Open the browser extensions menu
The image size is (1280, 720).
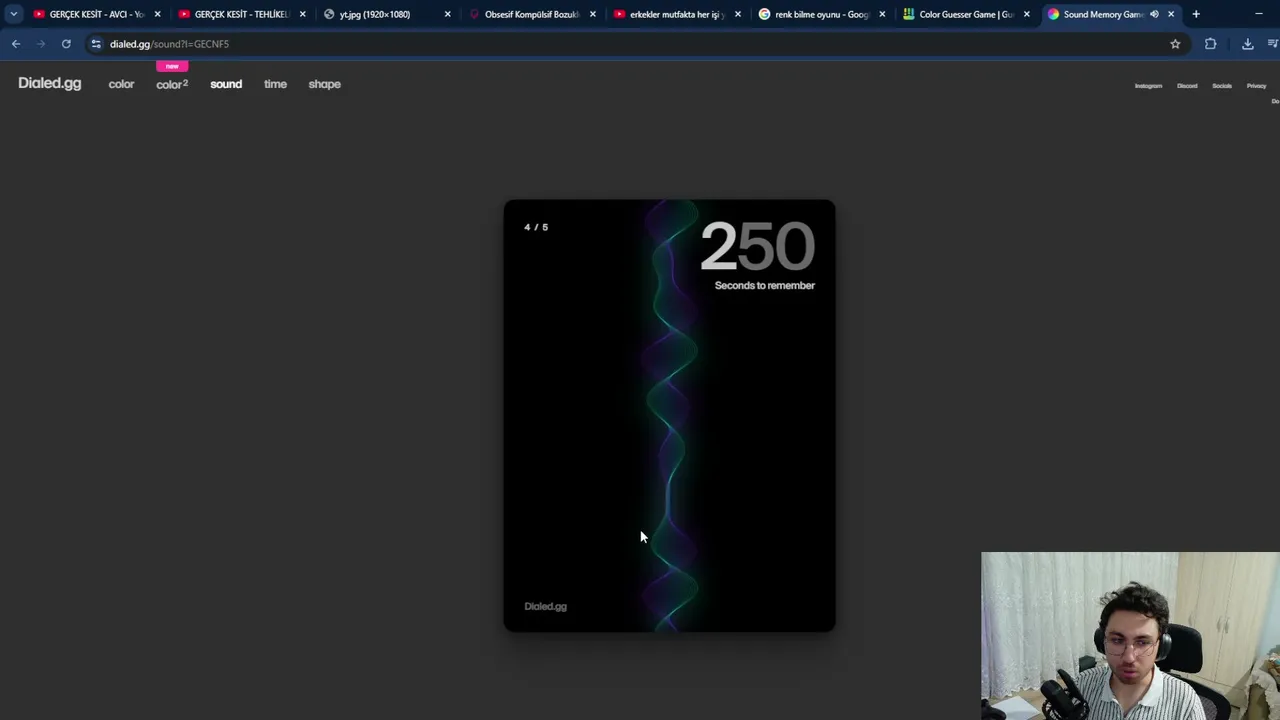pos(1210,44)
